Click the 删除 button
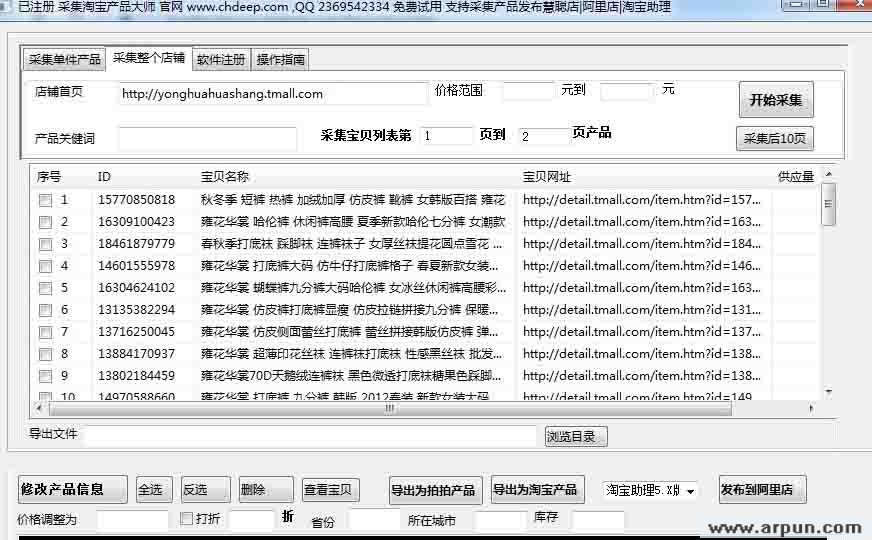Screen dimensions: 872x540 [x=266, y=490]
